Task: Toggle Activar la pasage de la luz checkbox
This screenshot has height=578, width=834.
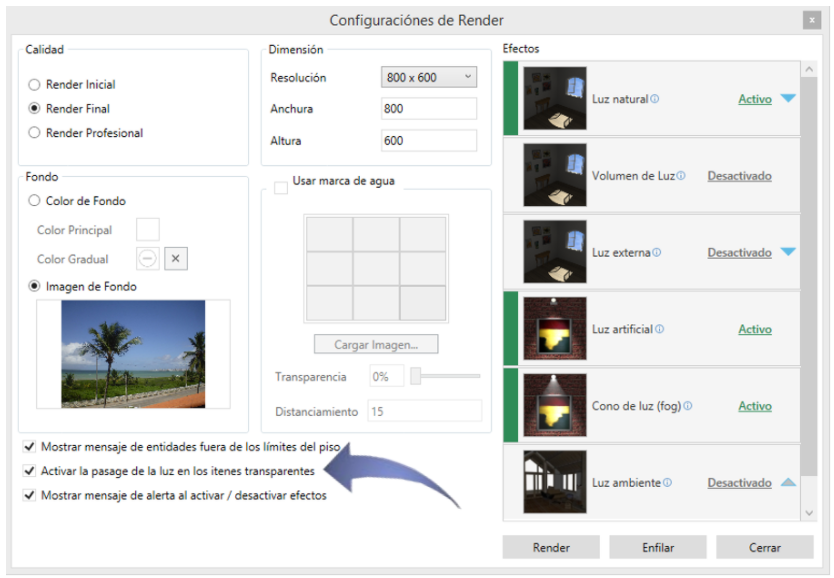Action: [x=29, y=471]
